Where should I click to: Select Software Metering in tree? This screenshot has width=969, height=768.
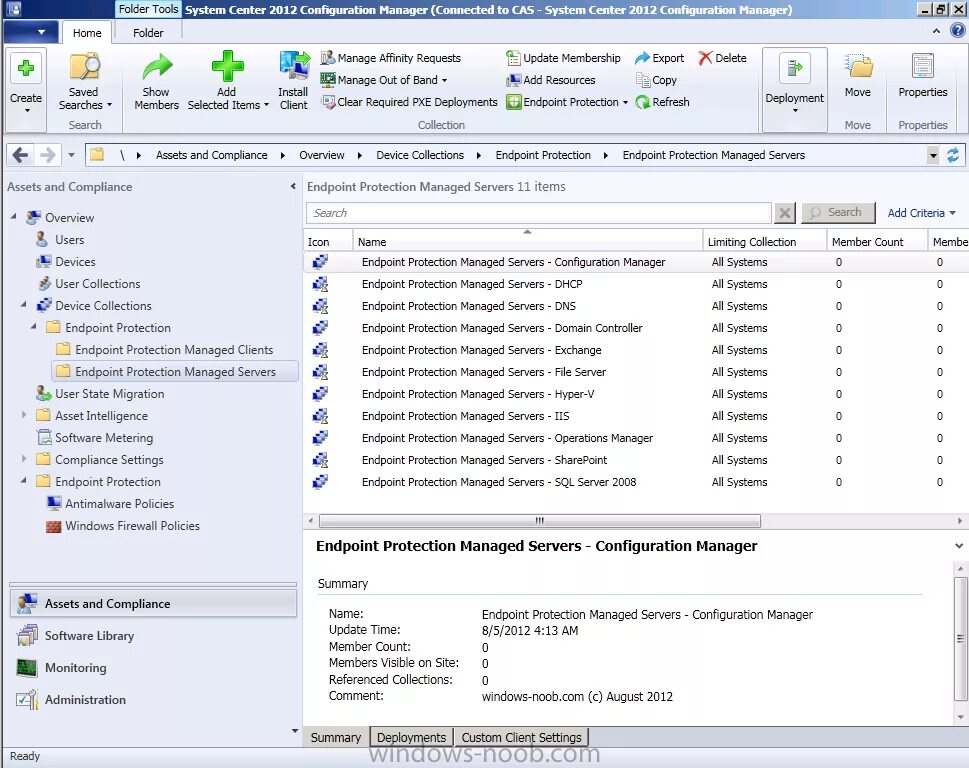coord(104,438)
